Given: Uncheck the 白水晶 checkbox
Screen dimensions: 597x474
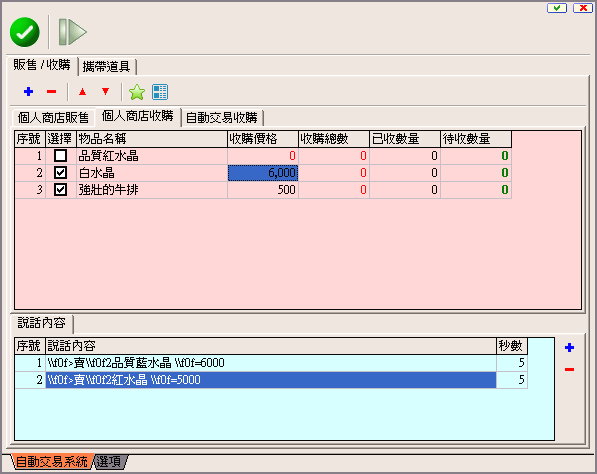Looking at the screenshot, I should click(61, 173).
